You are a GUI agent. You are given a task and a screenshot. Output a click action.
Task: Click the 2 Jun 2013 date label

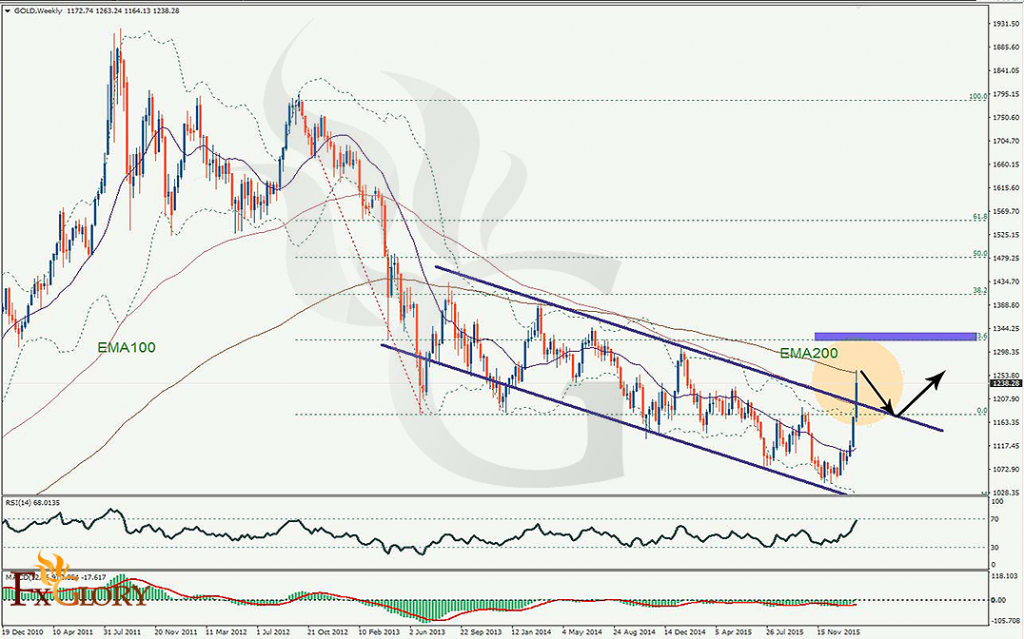[x=427, y=632]
